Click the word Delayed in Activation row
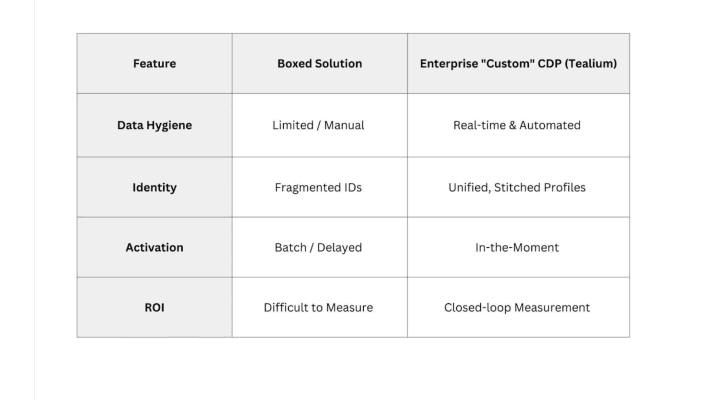 click(x=339, y=248)
